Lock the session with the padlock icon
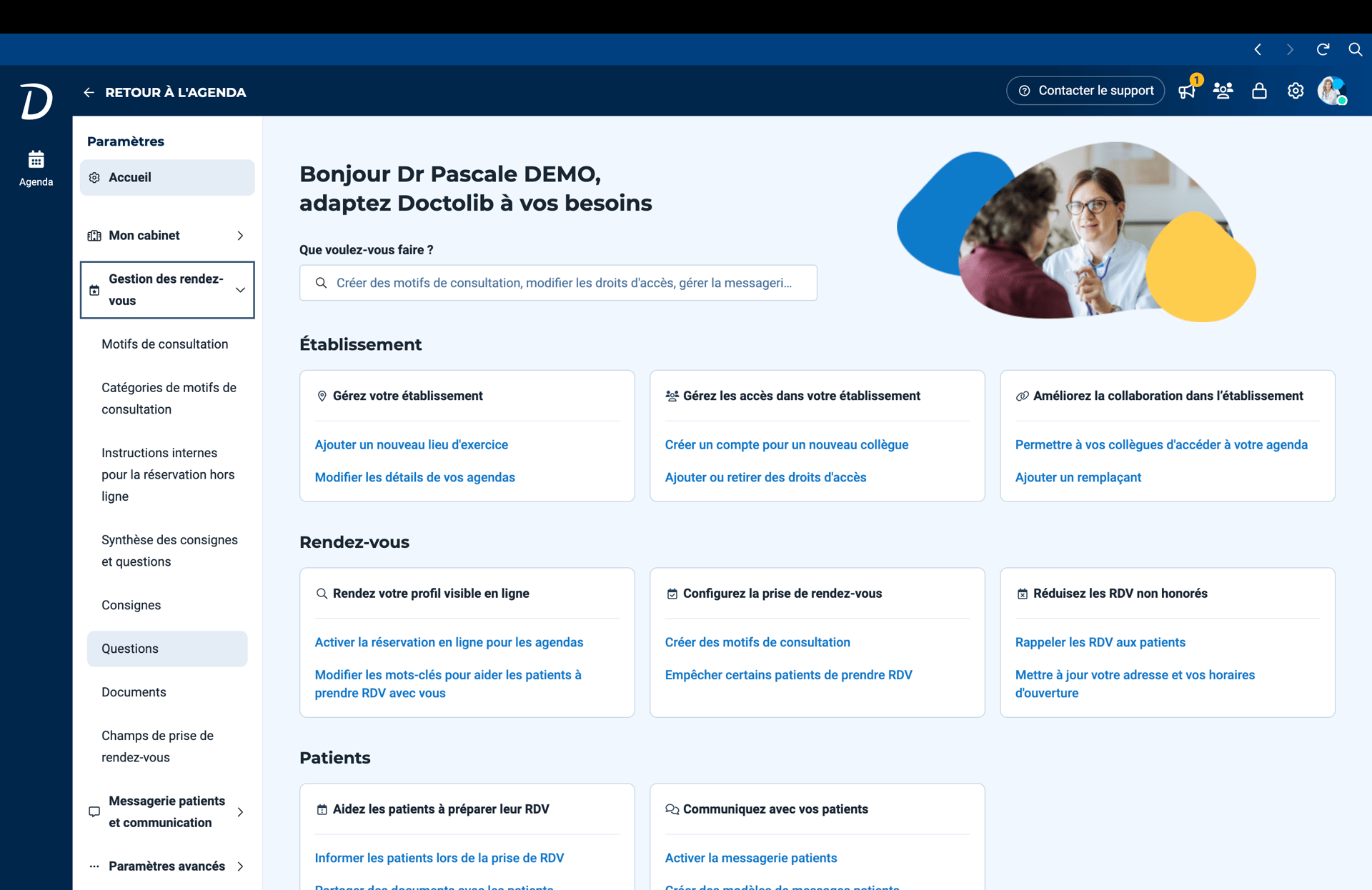 (1259, 91)
